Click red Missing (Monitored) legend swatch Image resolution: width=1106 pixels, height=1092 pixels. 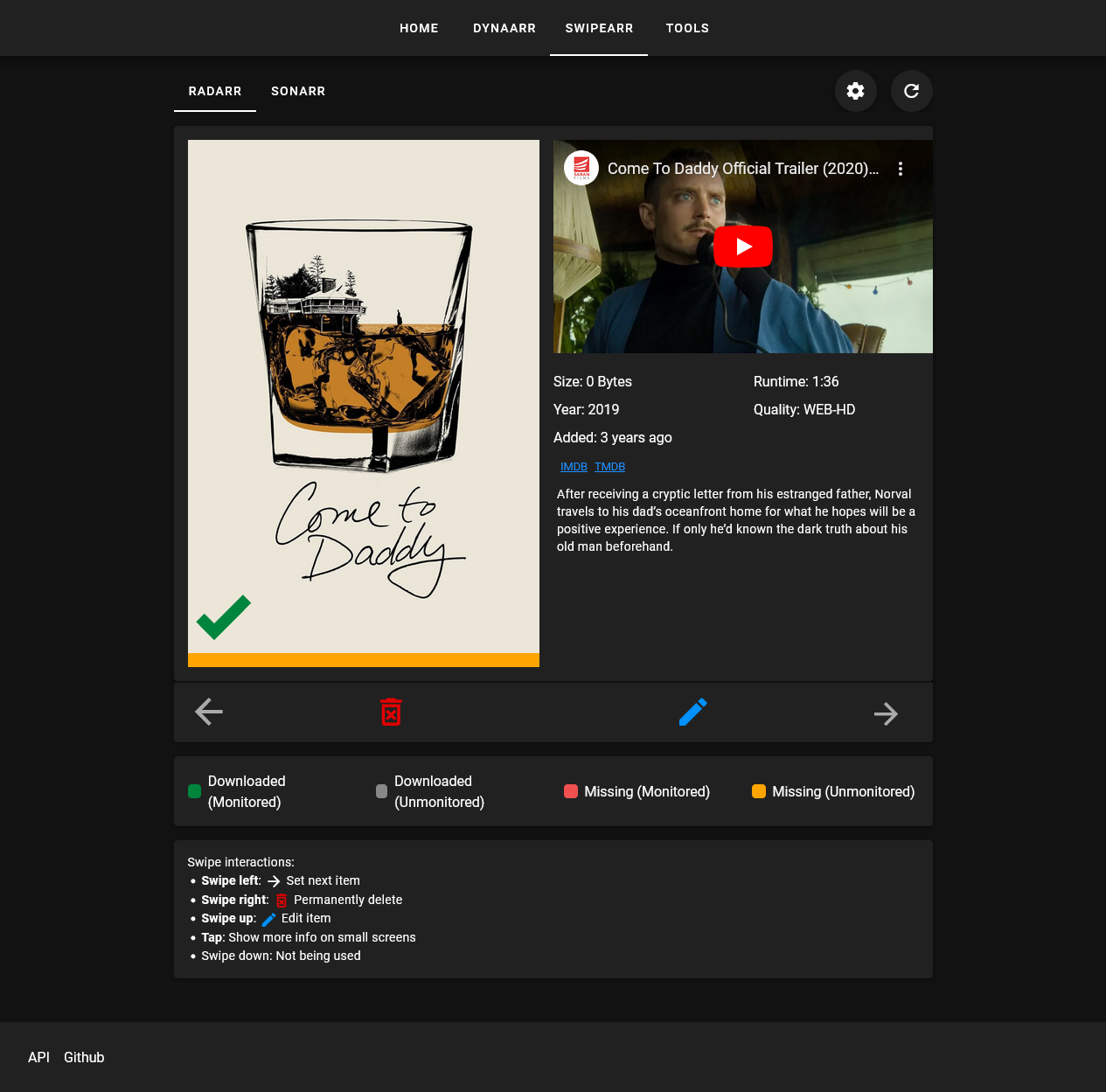tap(571, 791)
